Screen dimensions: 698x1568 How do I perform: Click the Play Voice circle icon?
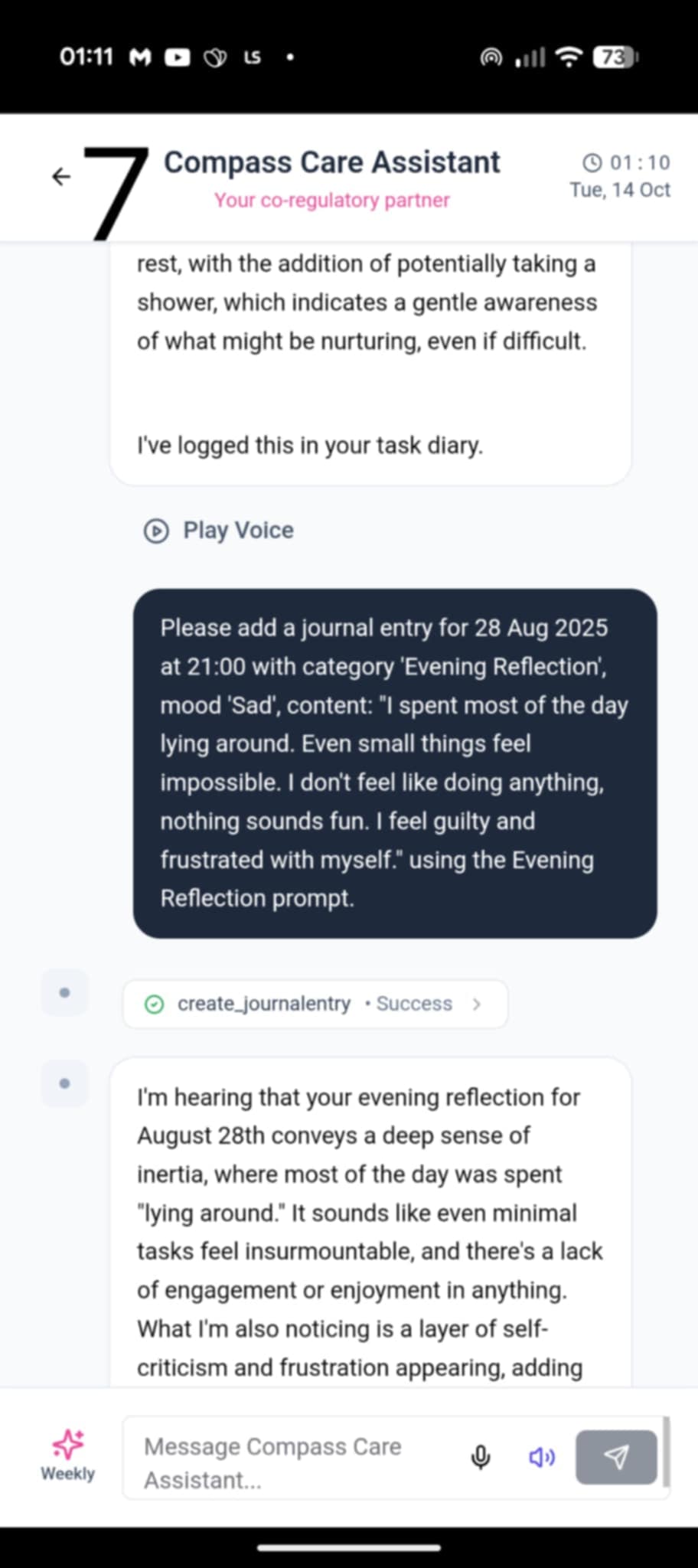(156, 531)
